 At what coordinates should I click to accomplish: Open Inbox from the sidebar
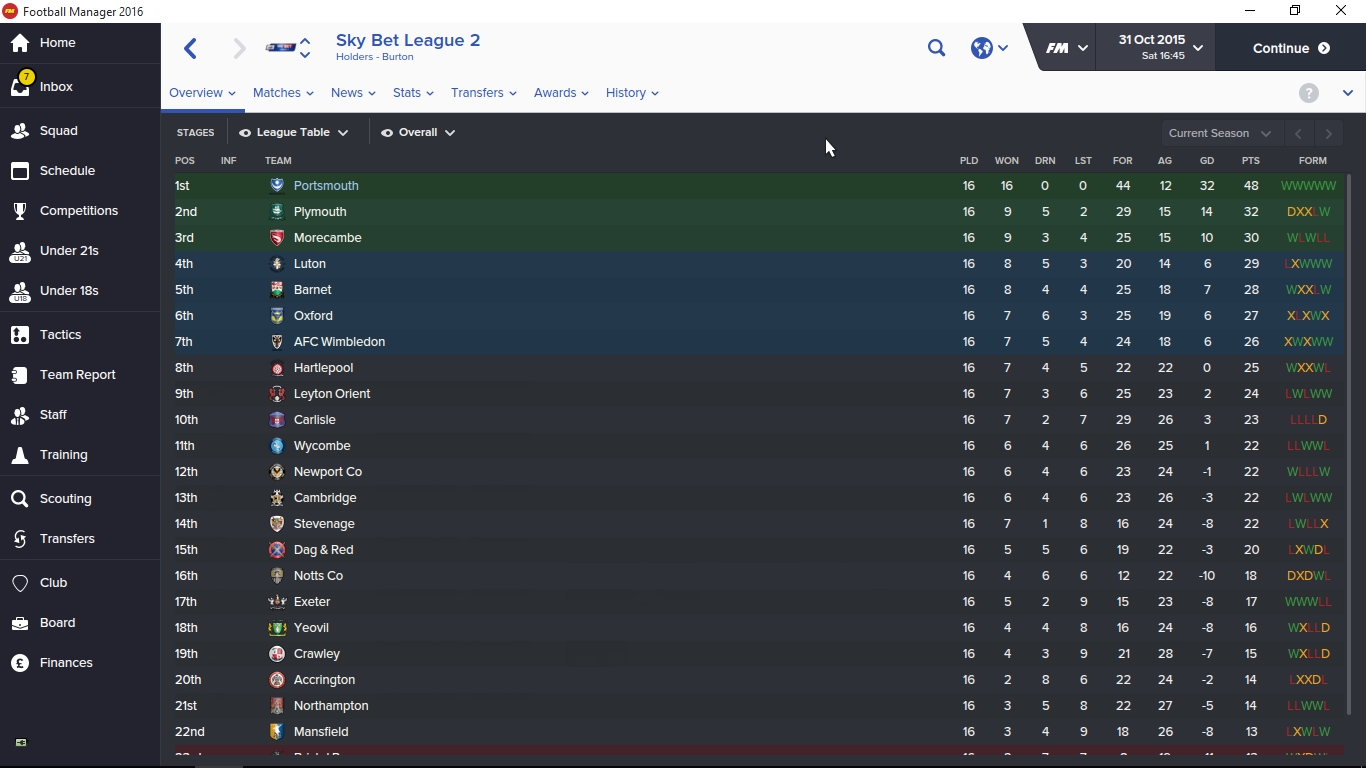56,87
